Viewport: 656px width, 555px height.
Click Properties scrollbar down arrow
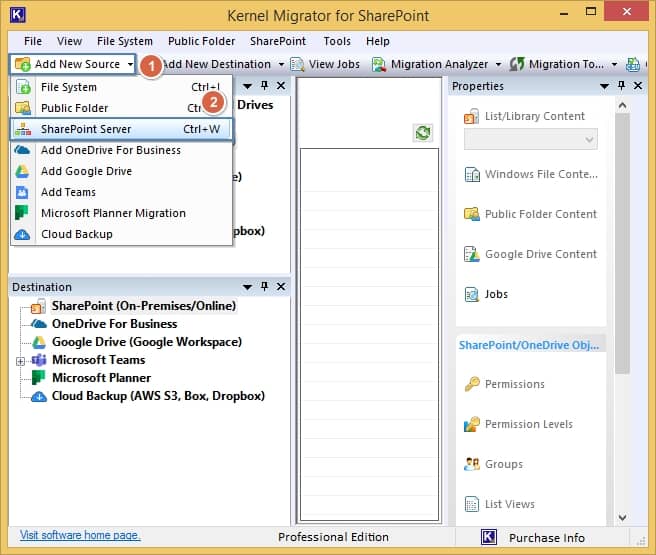tap(622, 518)
